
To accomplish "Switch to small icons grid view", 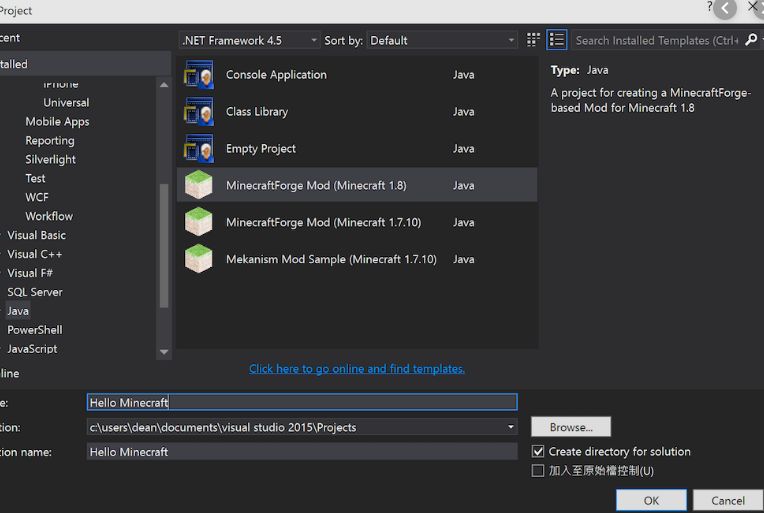I will 533,40.
